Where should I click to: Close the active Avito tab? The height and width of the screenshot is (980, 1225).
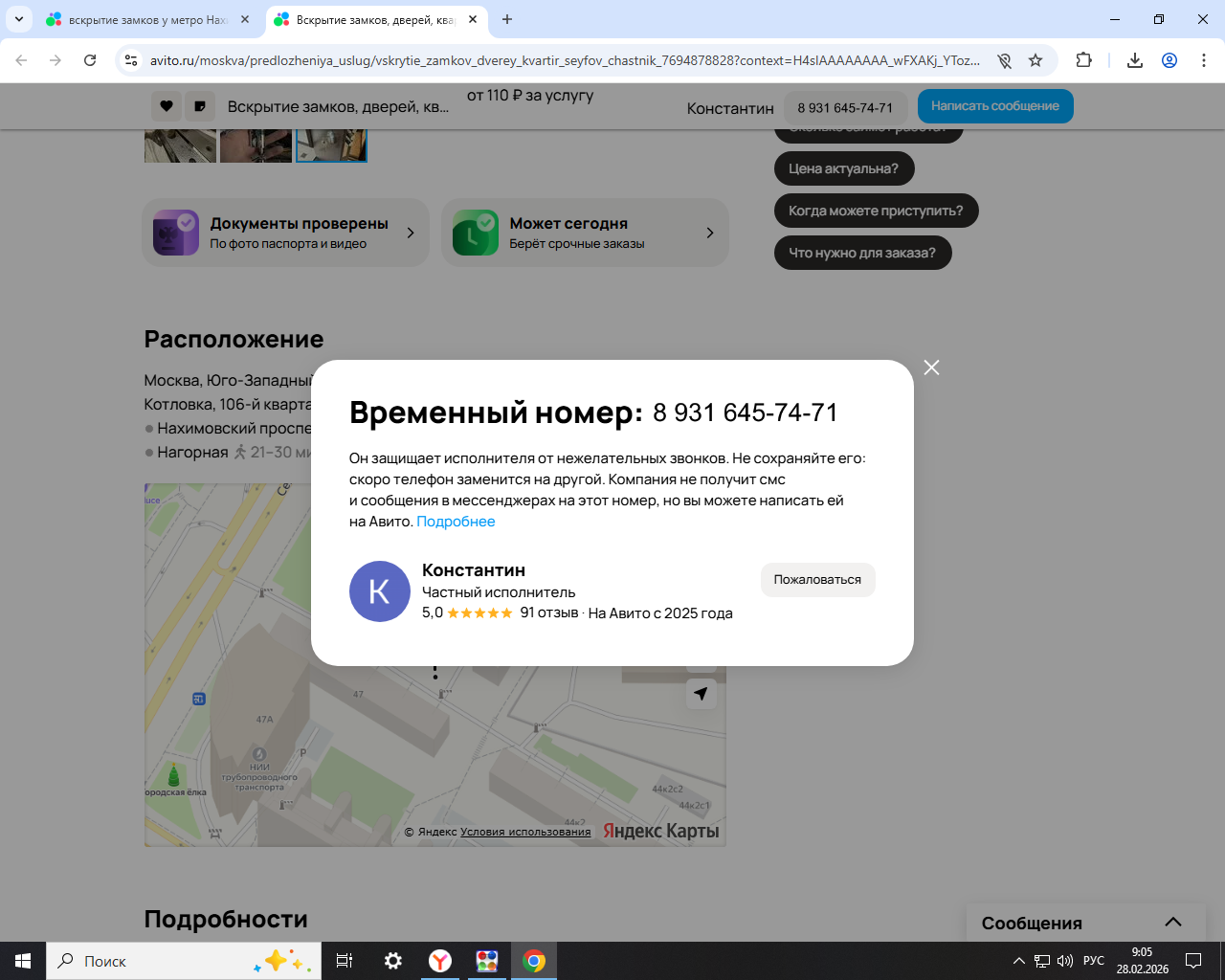coord(473,19)
